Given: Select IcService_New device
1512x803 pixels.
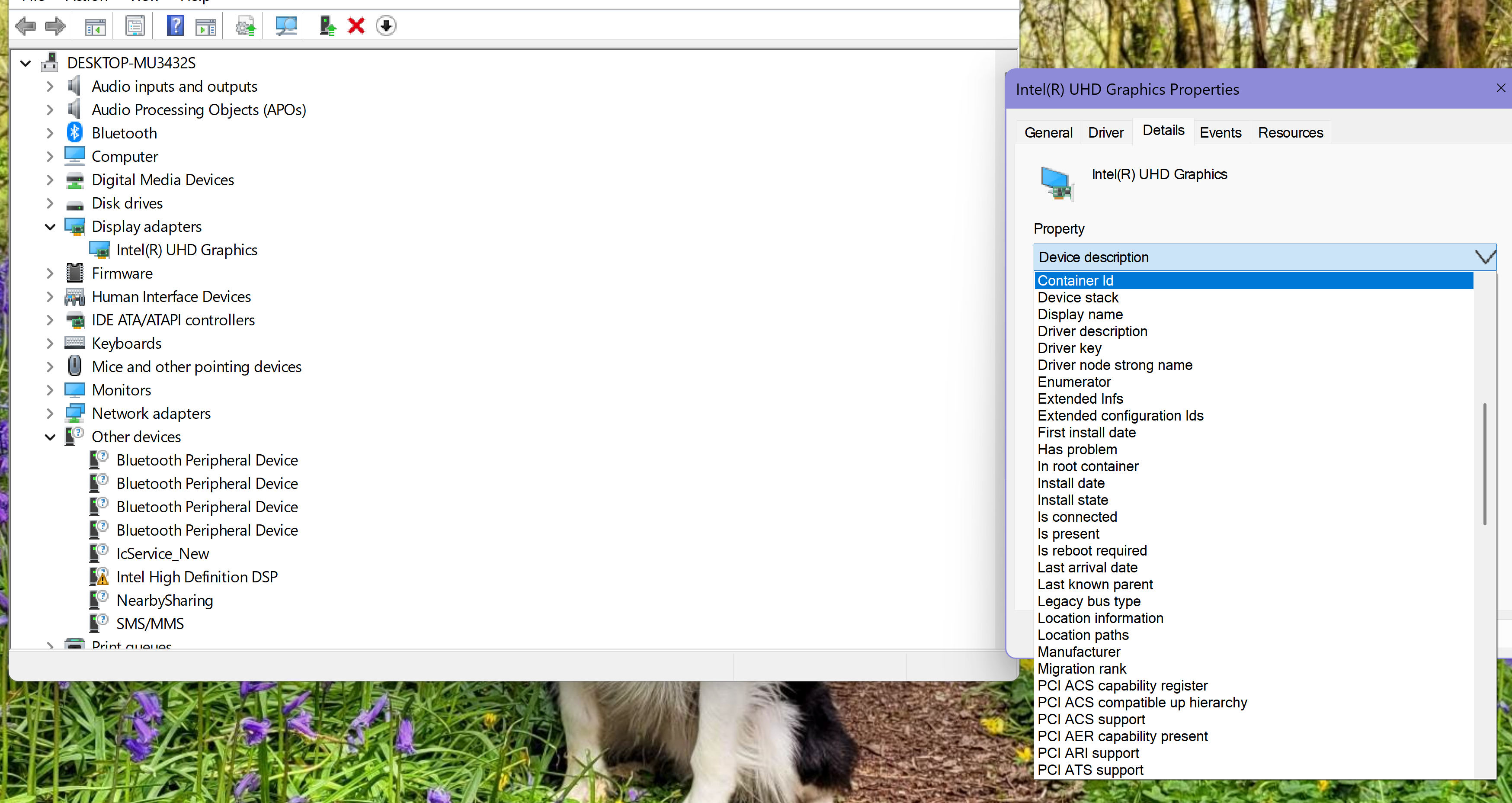Looking at the screenshot, I should coord(163,553).
